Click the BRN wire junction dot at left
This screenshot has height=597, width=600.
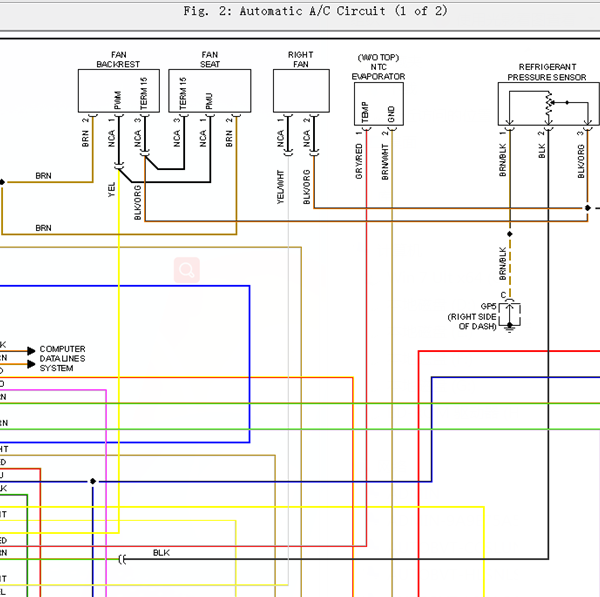[2, 182]
